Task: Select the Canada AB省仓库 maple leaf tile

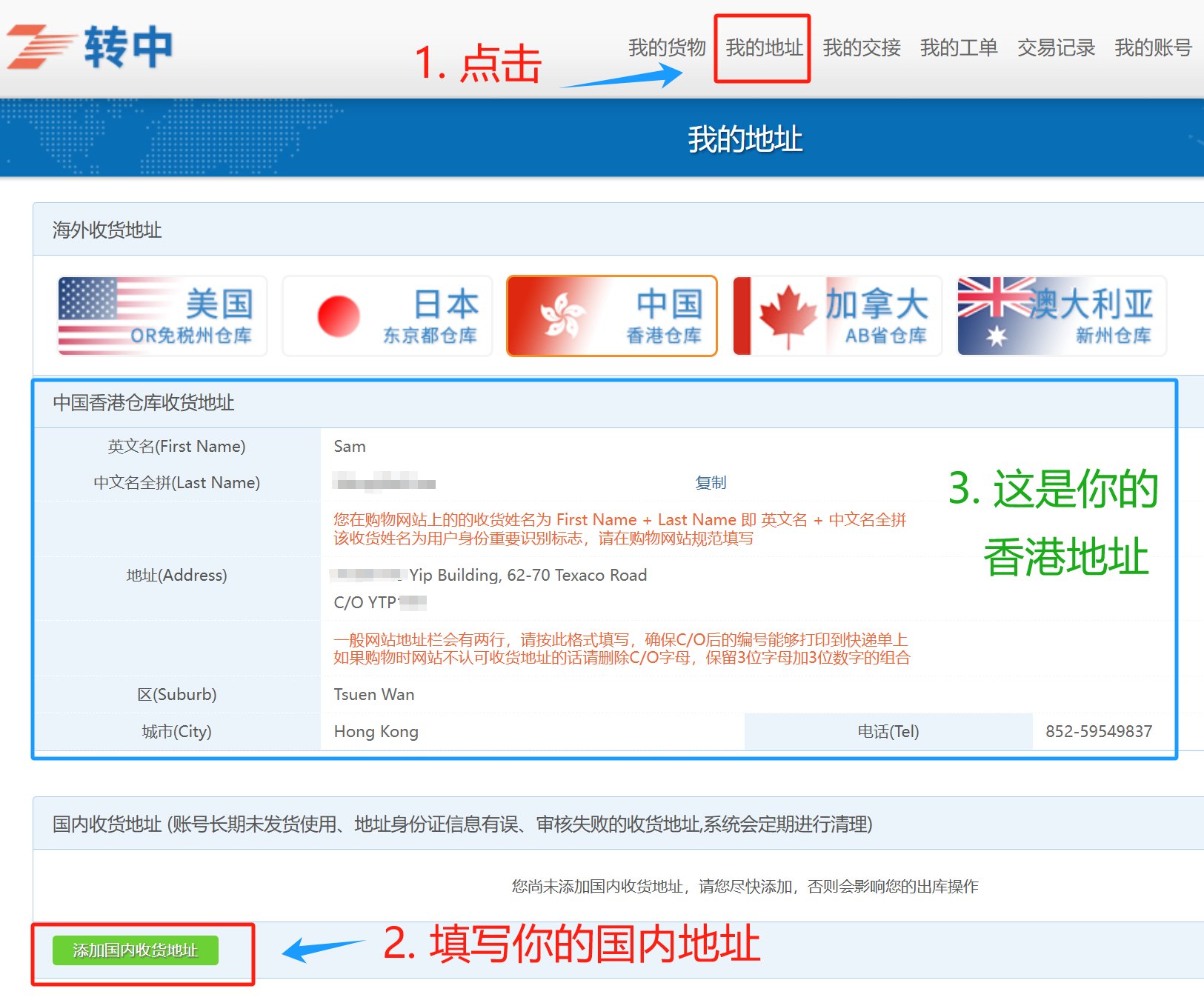Action: pyautogui.click(x=837, y=316)
